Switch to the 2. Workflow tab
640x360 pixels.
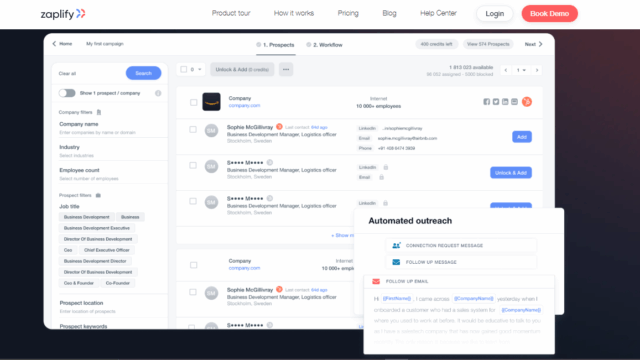pos(324,45)
